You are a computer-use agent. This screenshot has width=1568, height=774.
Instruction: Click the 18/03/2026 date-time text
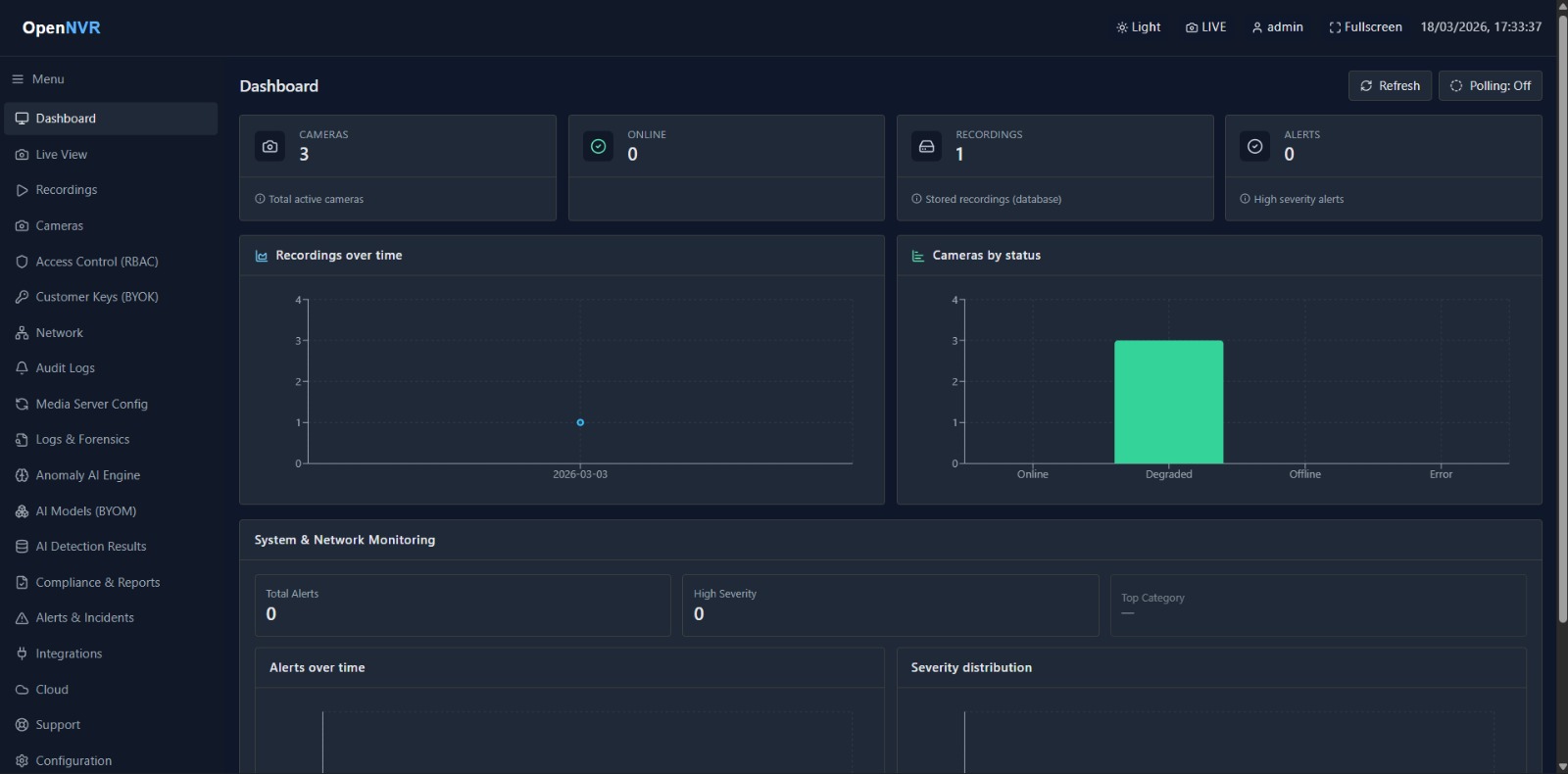point(1481,27)
